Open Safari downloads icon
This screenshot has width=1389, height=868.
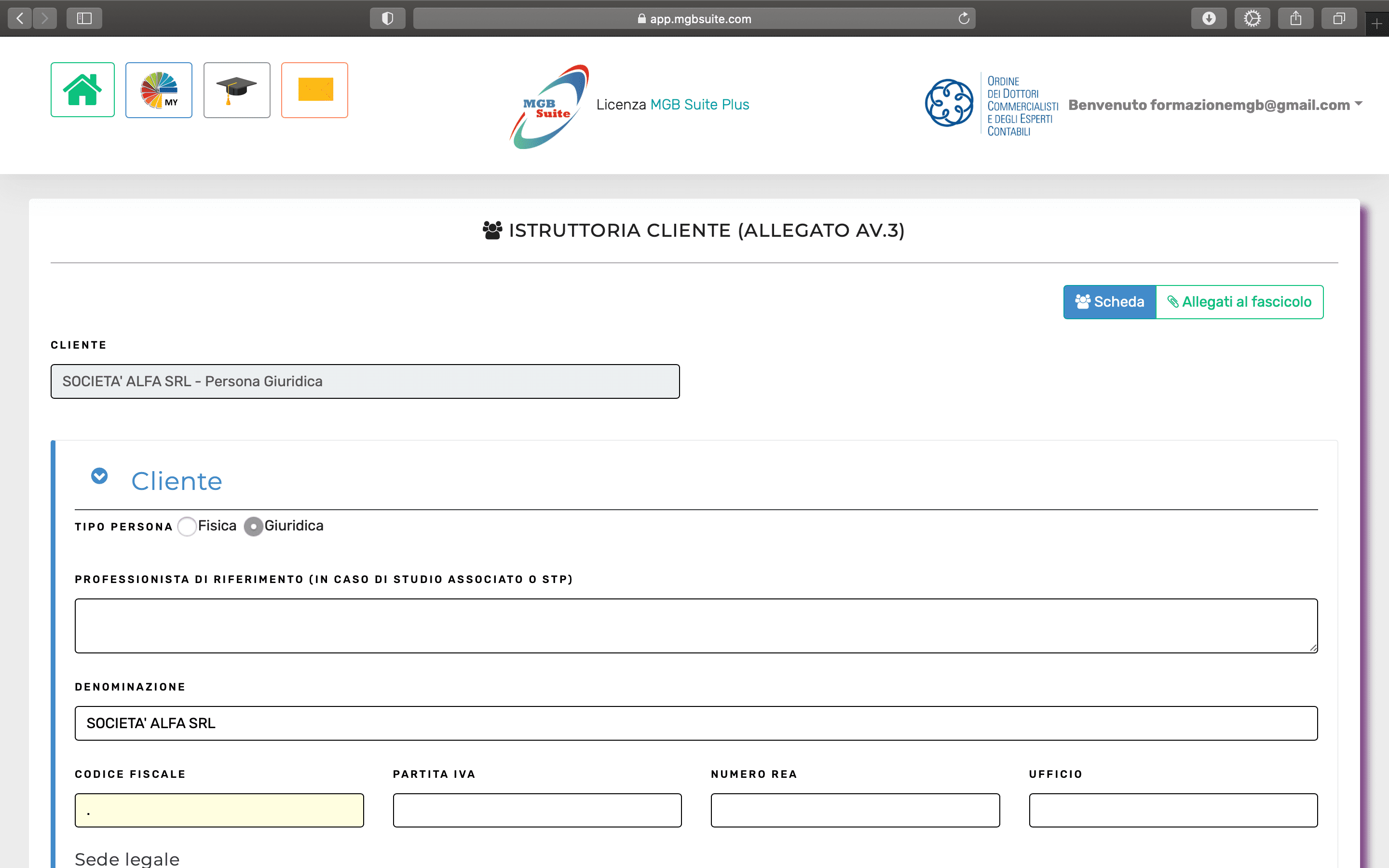pyautogui.click(x=1208, y=18)
